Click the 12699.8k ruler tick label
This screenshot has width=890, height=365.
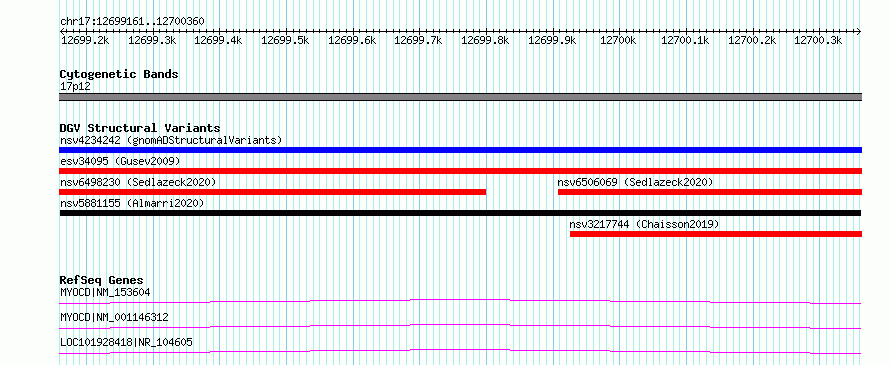tap(485, 40)
